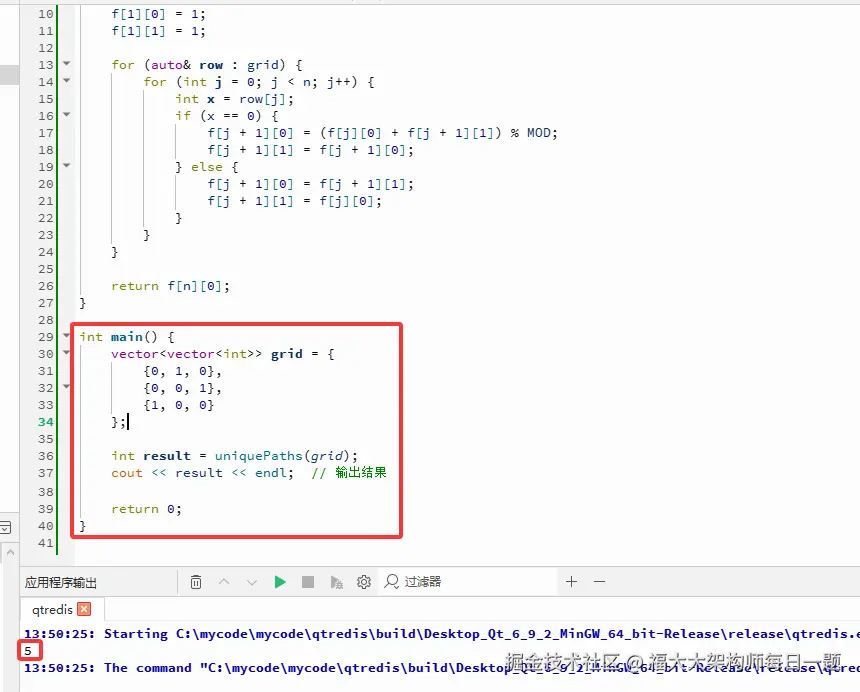Open output pane settings gear
The height and width of the screenshot is (692, 860).
364,582
